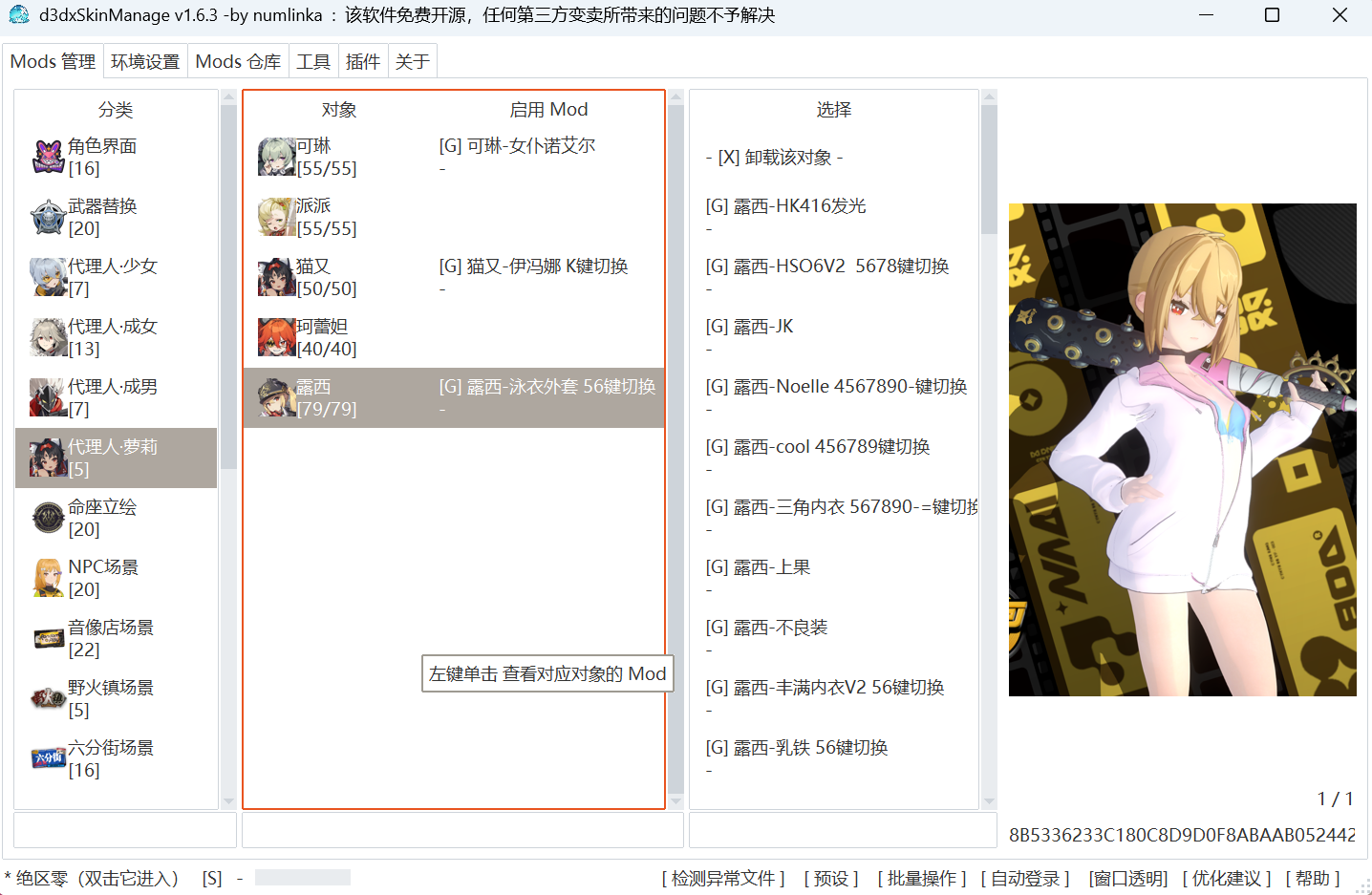Screen dimensions: 1372x895
Task: Click scroll-down arrow of the 选择 list scrollbar
Action: [x=989, y=801]
